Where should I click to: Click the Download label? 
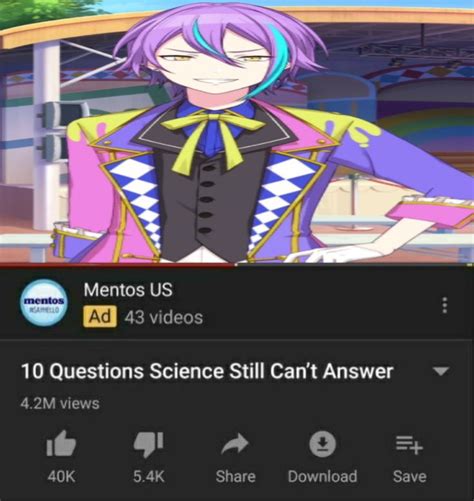[x=322, y=476]
